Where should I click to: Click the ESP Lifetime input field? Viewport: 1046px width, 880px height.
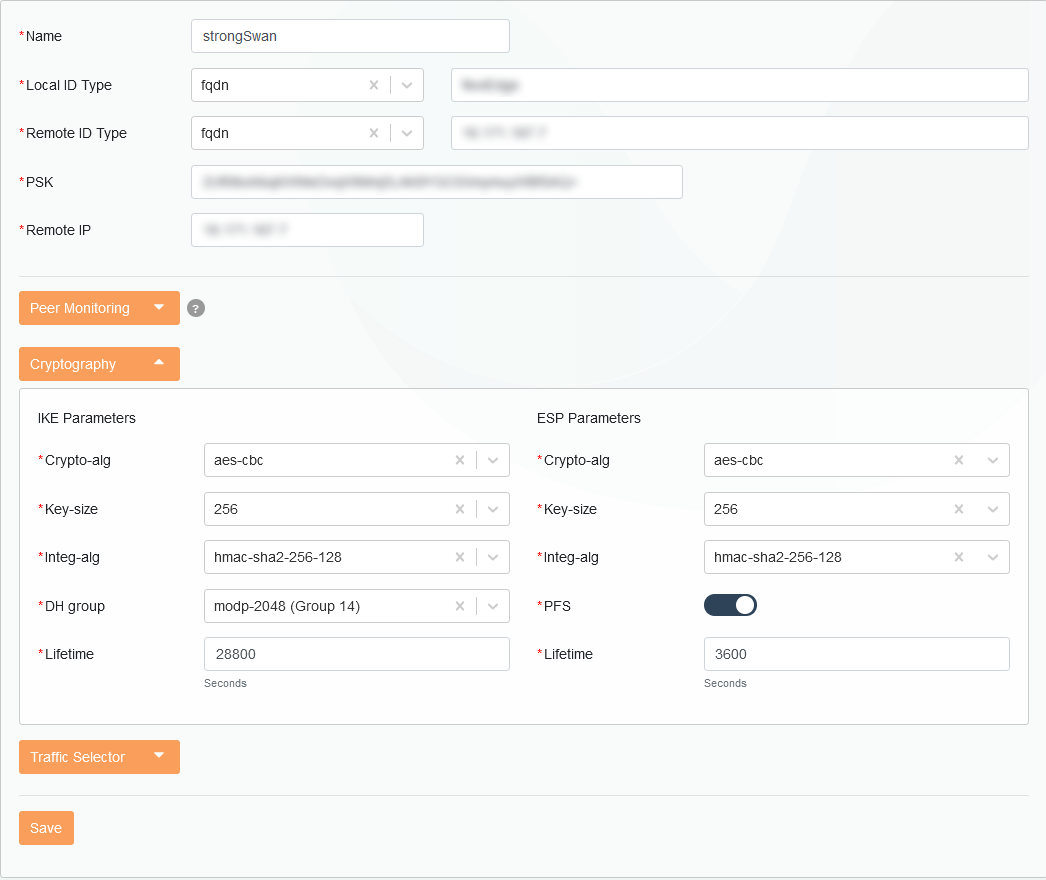(x=856, y=654)
